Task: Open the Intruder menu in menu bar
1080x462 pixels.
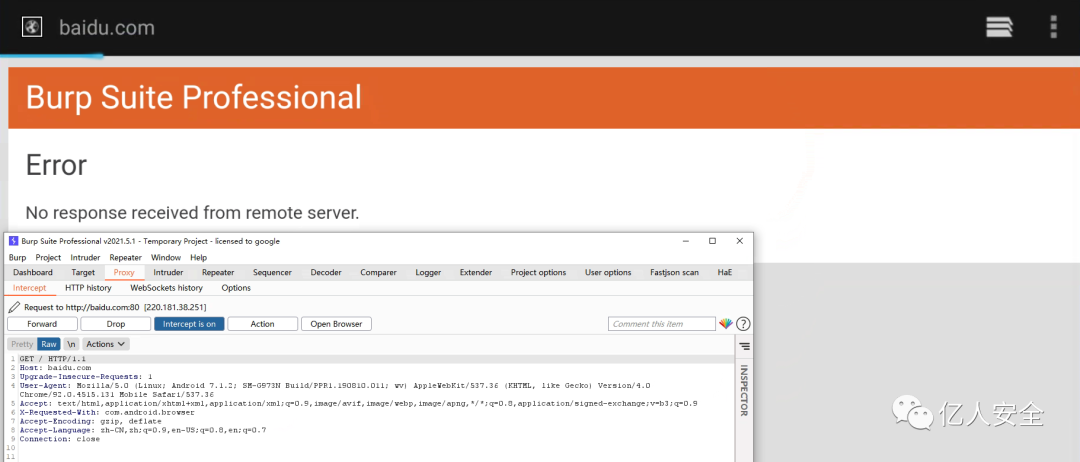Action: (x=85, y=258)
